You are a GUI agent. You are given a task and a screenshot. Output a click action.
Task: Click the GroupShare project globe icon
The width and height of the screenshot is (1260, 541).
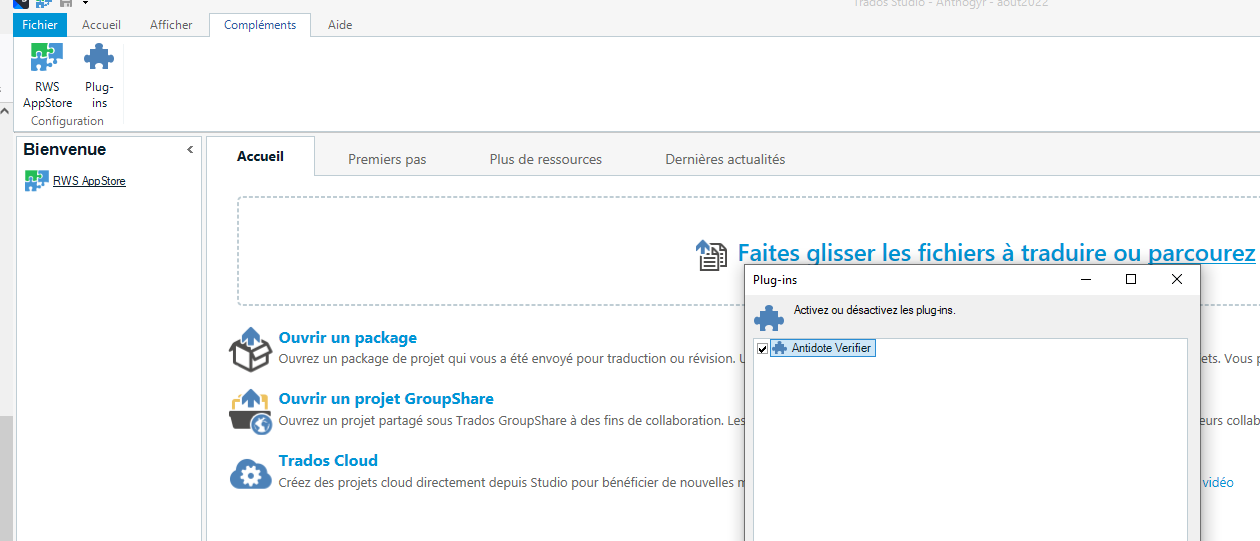point(250,412)
